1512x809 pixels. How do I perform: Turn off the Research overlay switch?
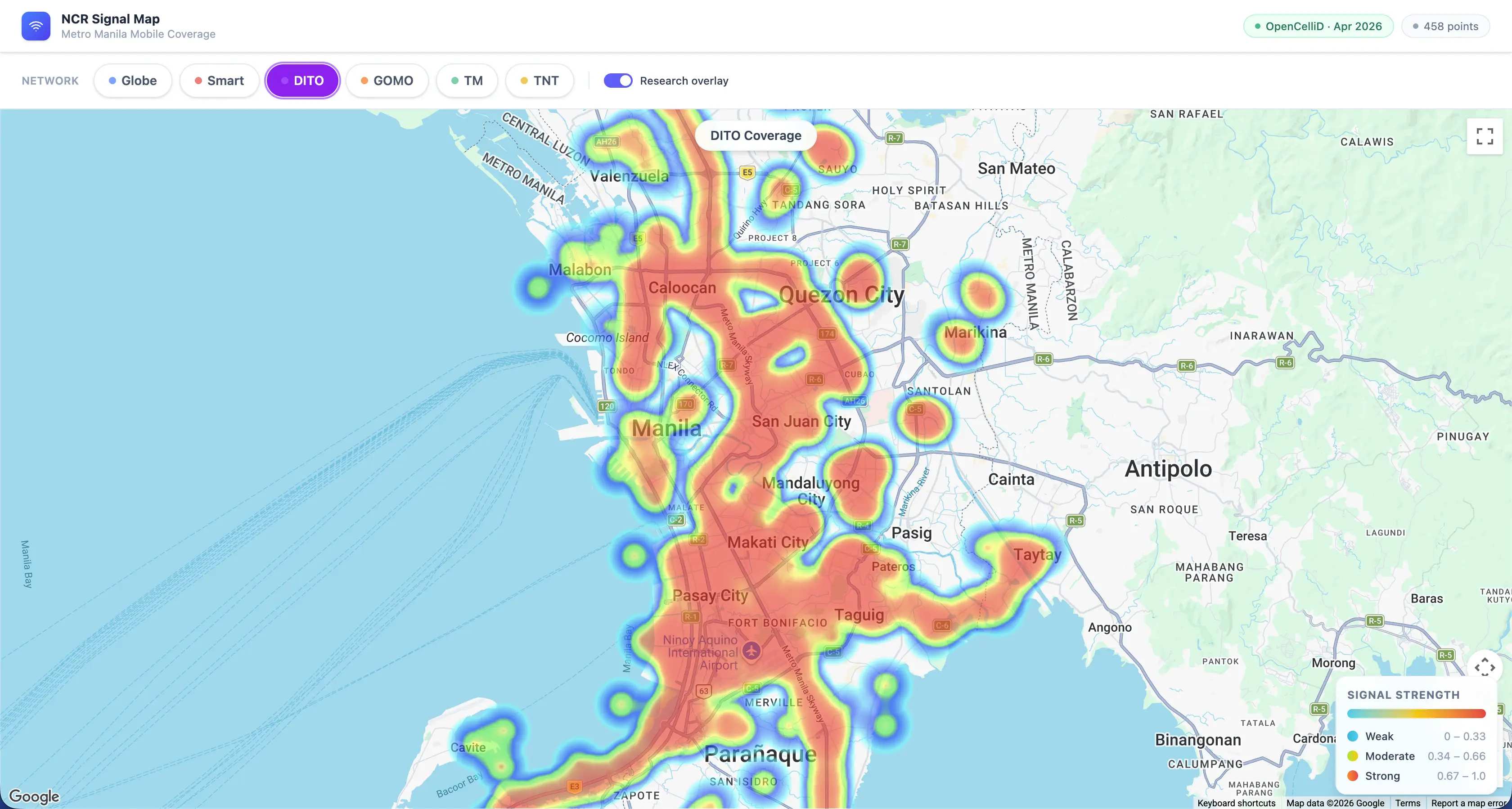point(618,81)
